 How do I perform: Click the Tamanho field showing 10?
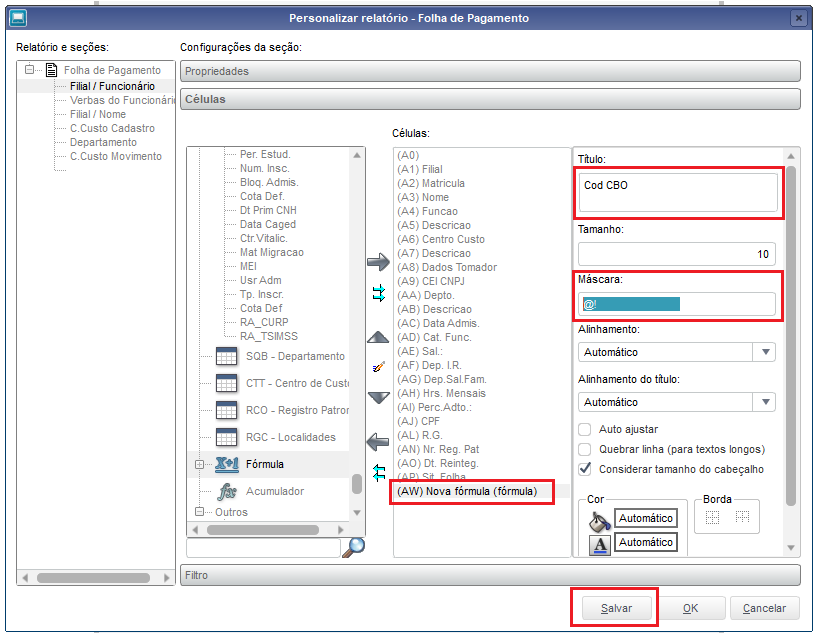[x=677, y=254]
